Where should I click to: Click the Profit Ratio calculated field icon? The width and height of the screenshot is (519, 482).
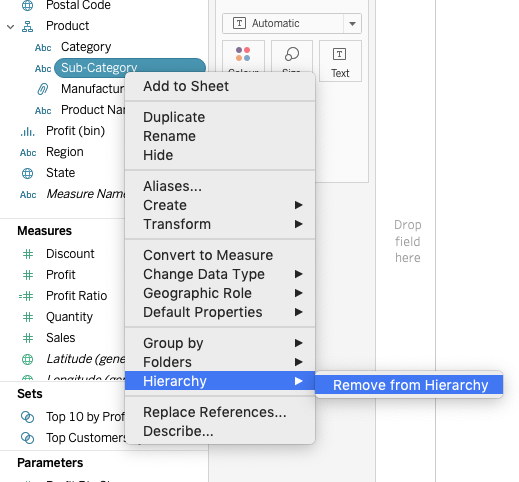tap(26, 296)
